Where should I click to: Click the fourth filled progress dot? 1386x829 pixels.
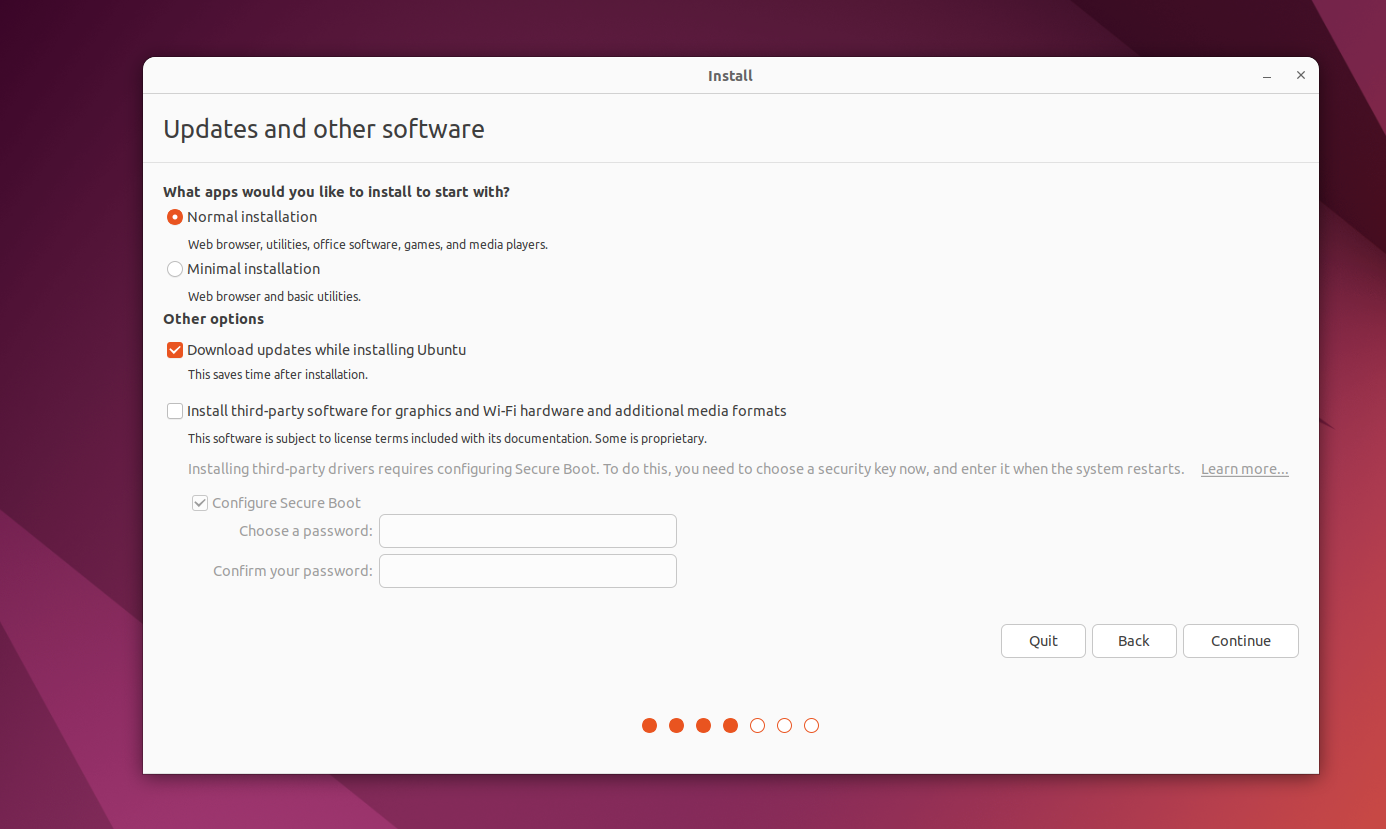click(x=730, y=725)
